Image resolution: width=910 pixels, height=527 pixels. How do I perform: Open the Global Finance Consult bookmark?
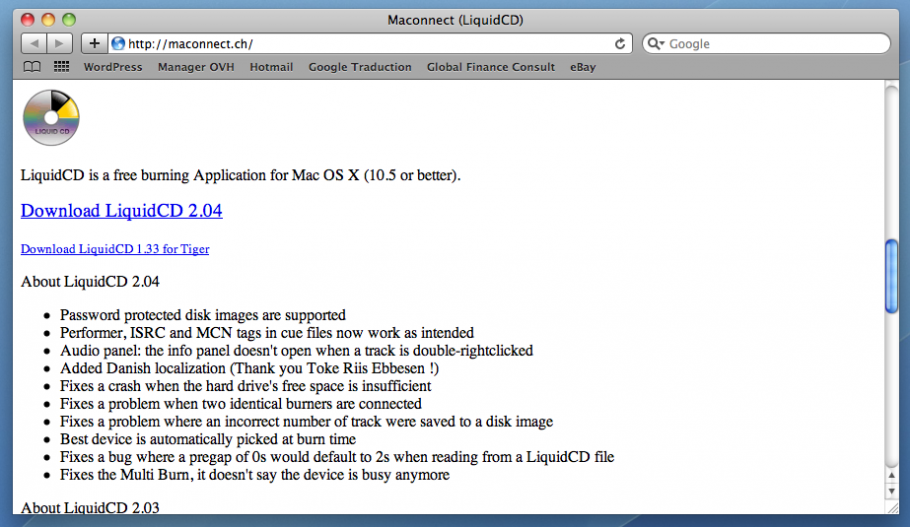[x=491, y=67]
